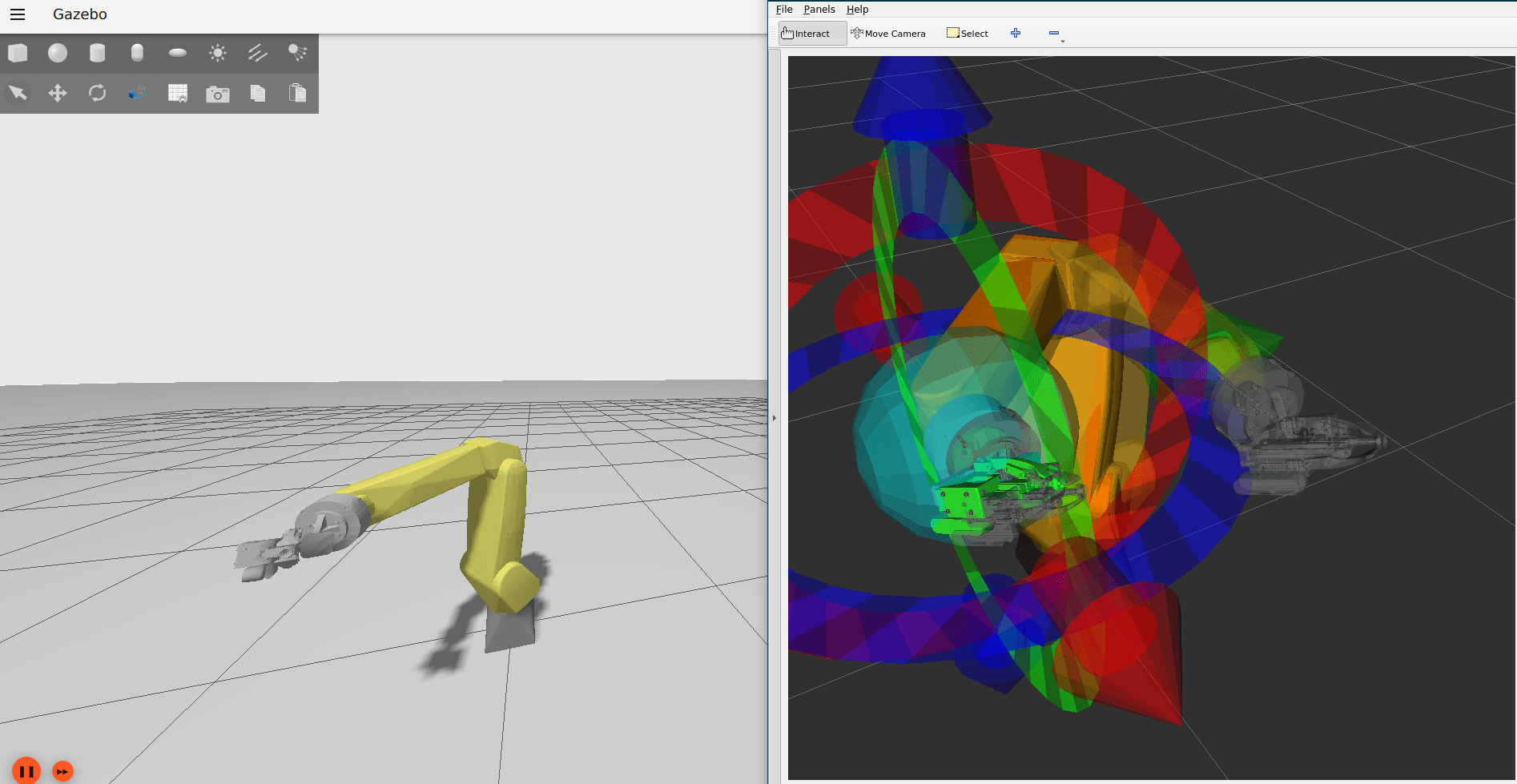Take a screenshot with the camera icon
The width and height of the screenshot is (1517, 784).
(218, 94)
